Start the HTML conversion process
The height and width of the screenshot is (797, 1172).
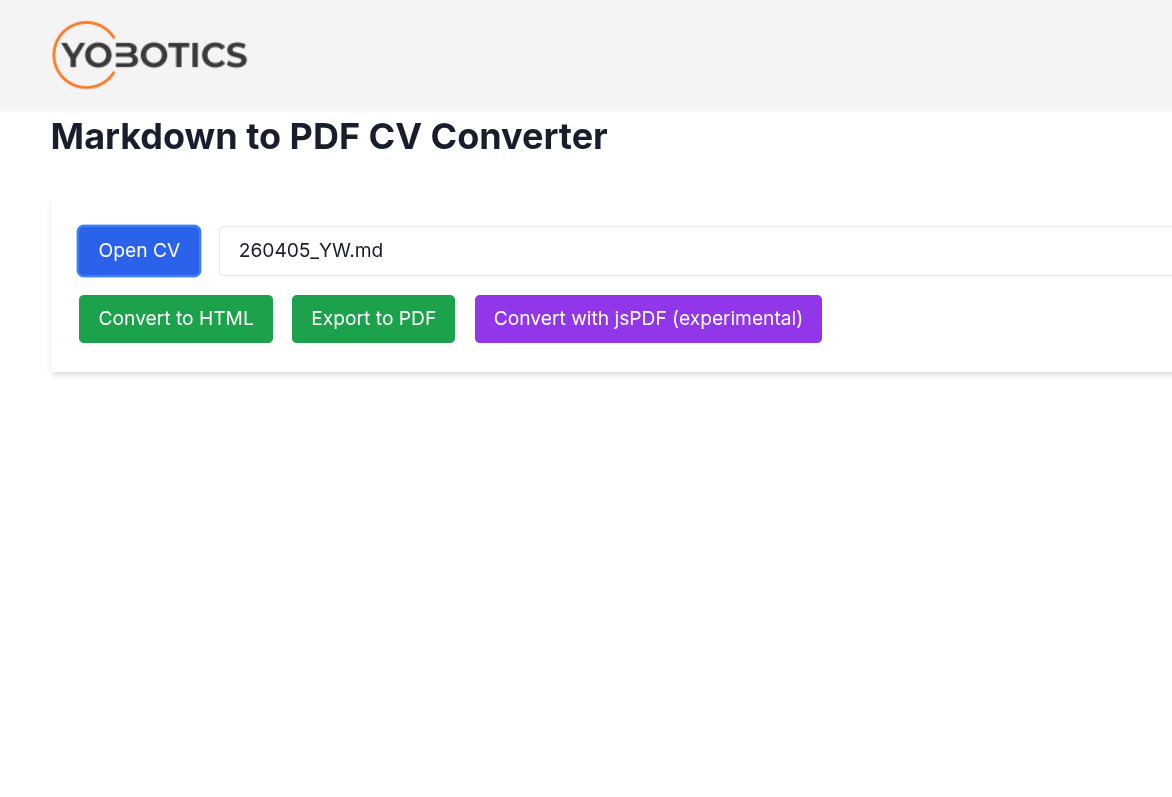[x=175, y=318]
